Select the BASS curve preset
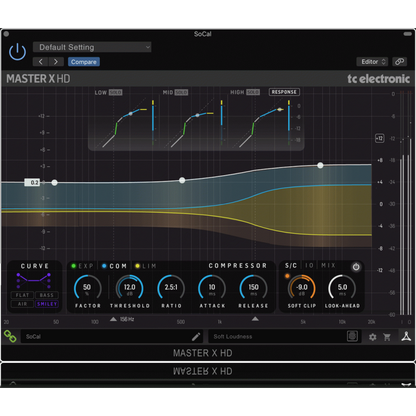 coord(47,295)
